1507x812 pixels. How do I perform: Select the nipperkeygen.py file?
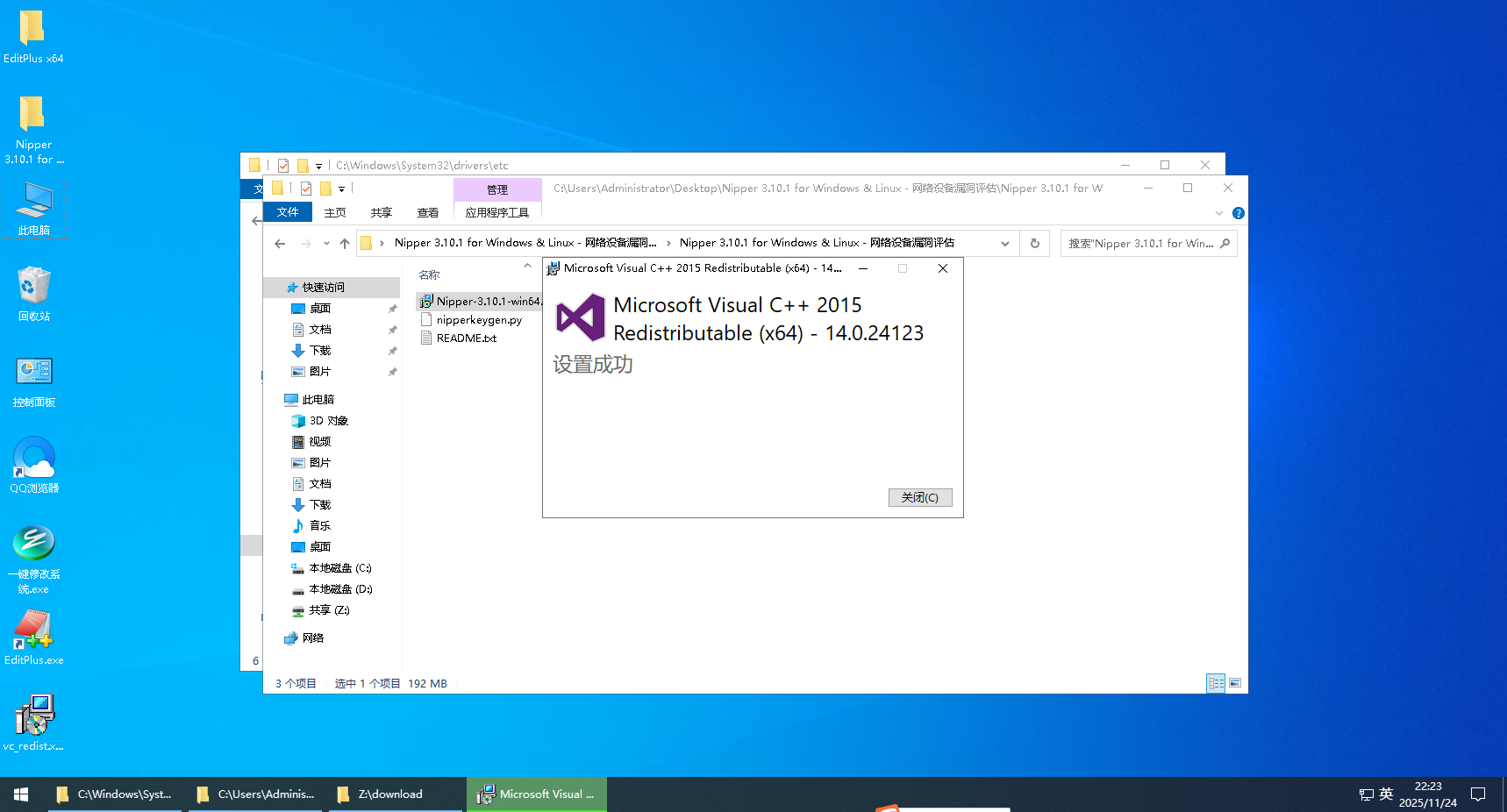479,320
